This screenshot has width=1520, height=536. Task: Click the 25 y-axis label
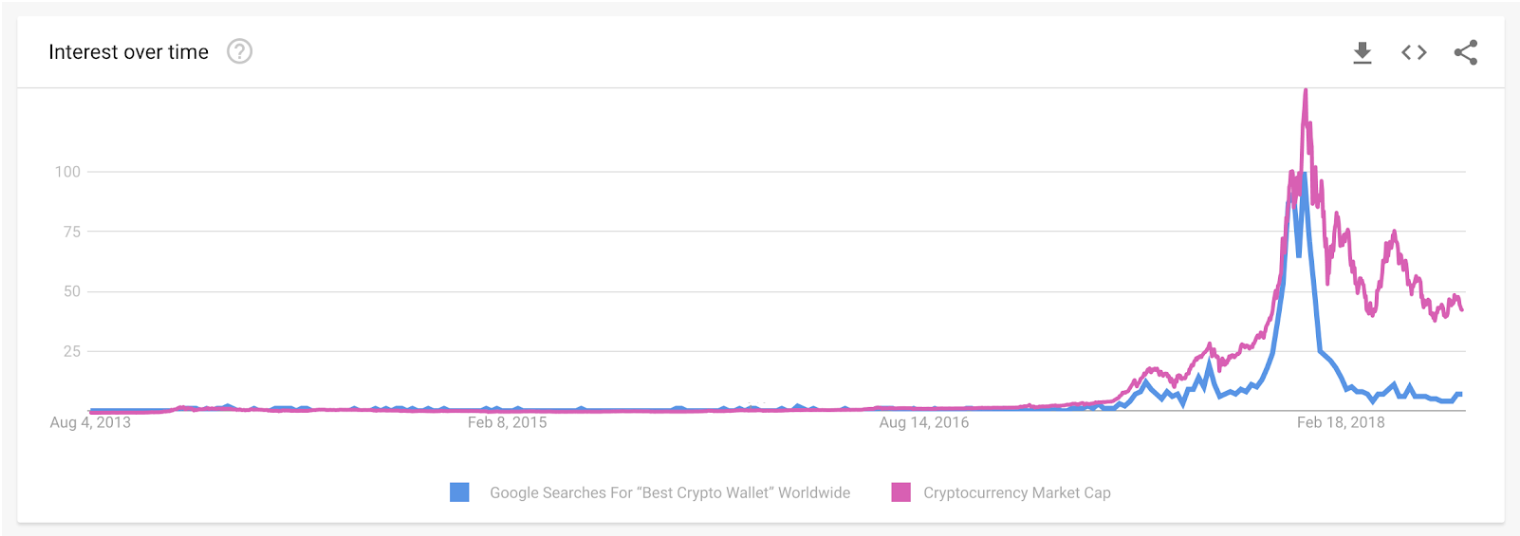(69, 352)
